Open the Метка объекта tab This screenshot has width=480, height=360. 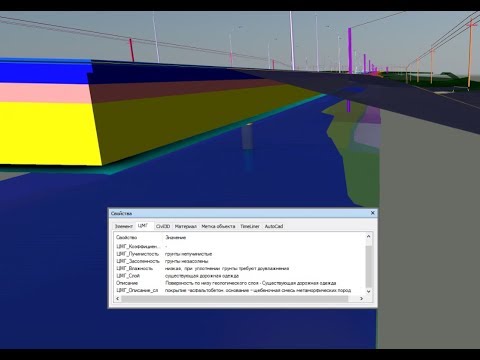pos(218,226)
